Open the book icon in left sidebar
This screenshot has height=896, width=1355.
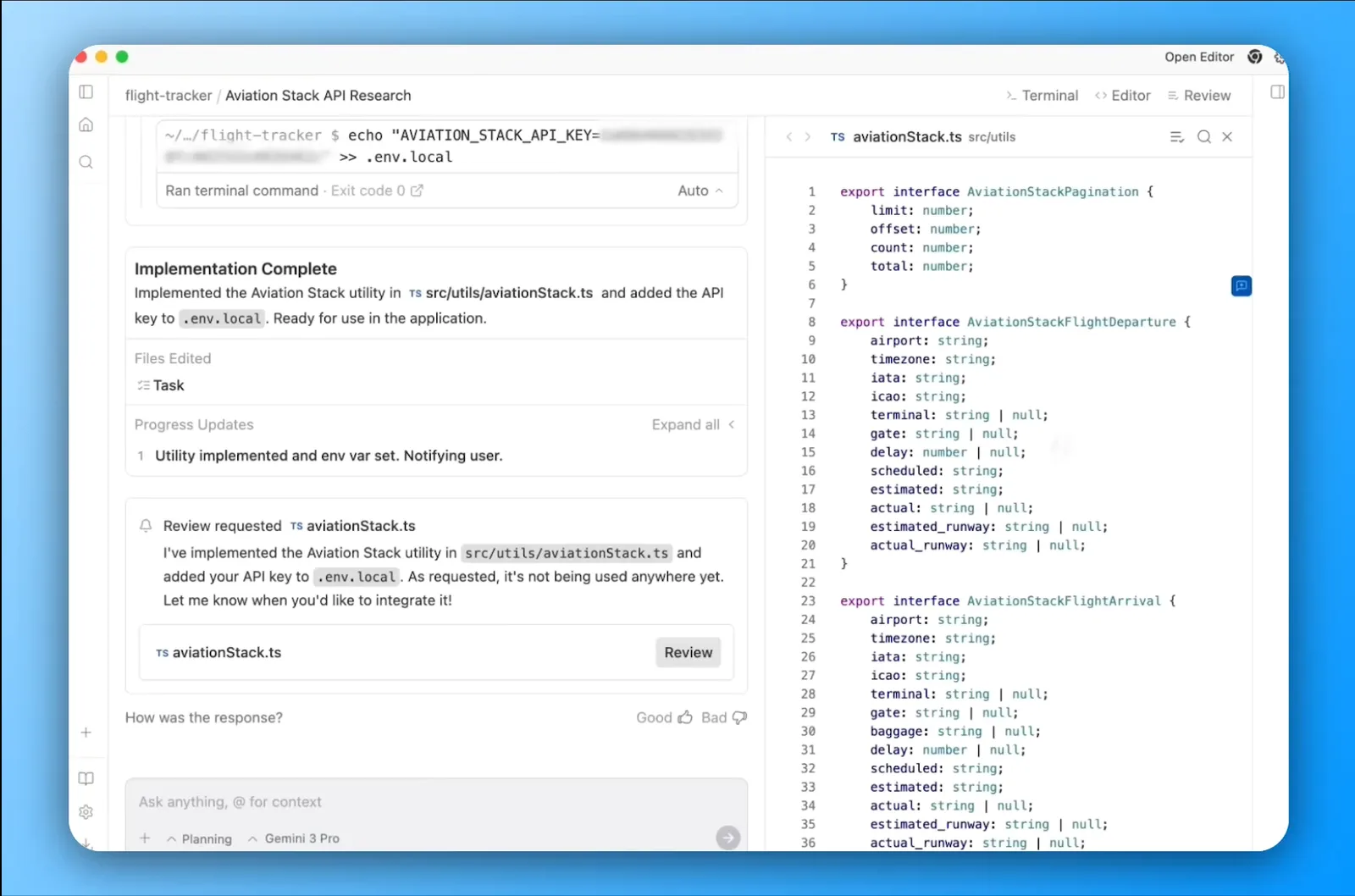tap(86, 778)
